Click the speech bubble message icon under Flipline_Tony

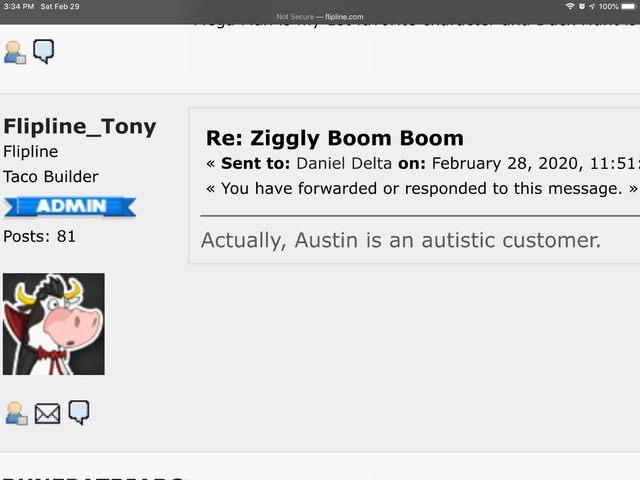(78, 411)
